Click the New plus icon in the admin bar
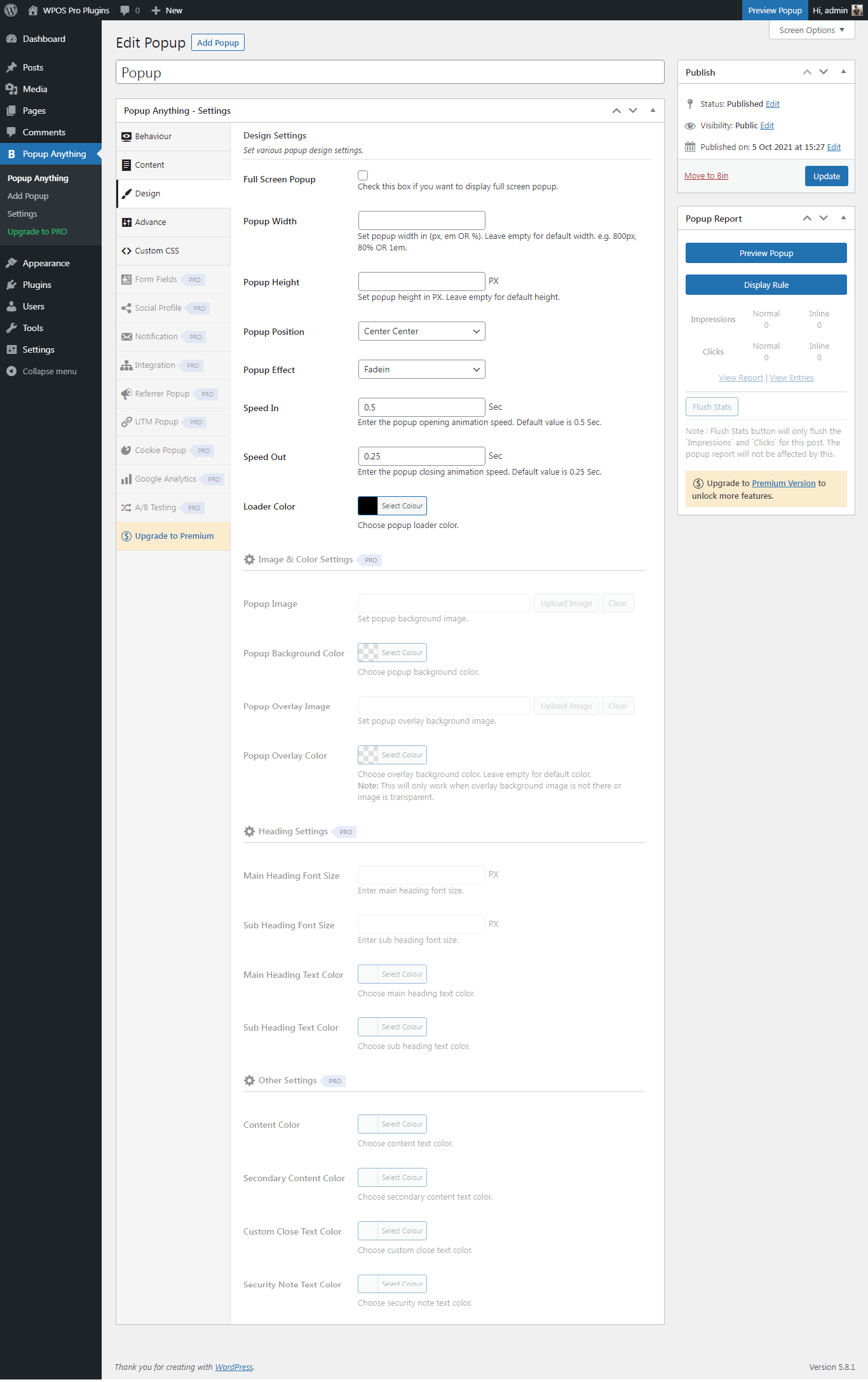Screen dimensions: 868x1382 pyautogui.click(x=156, y=10)
